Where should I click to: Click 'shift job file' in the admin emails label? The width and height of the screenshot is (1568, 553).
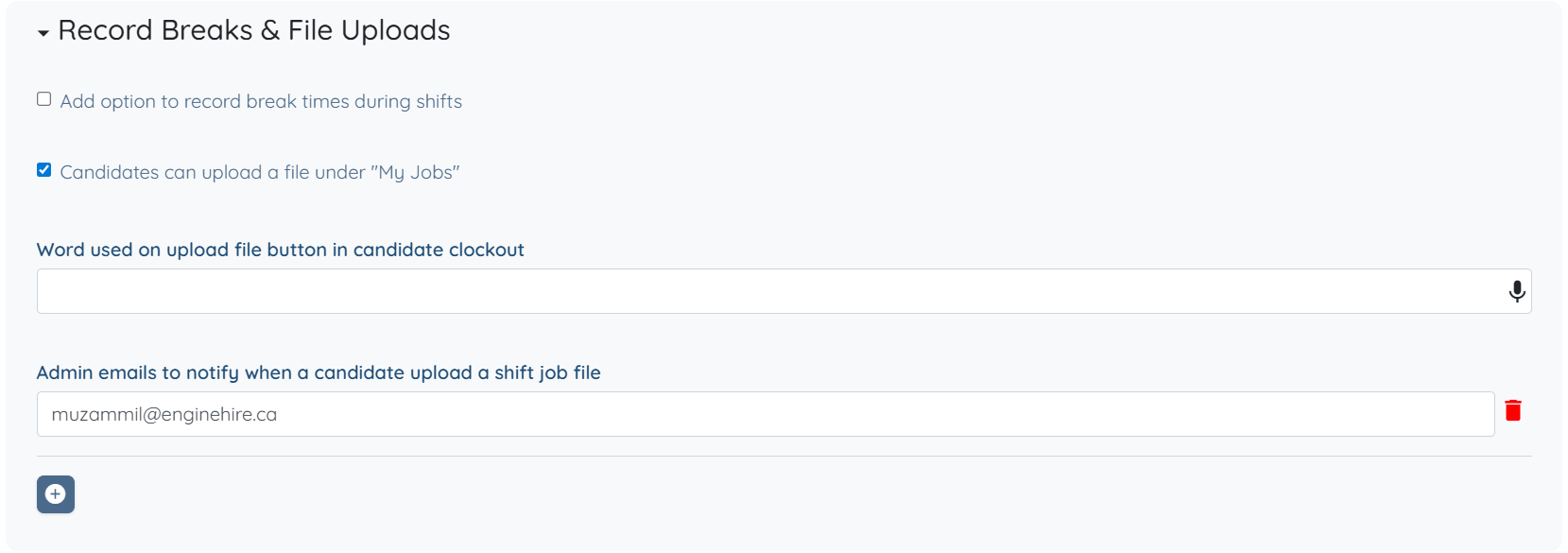(x=547, y=372)
